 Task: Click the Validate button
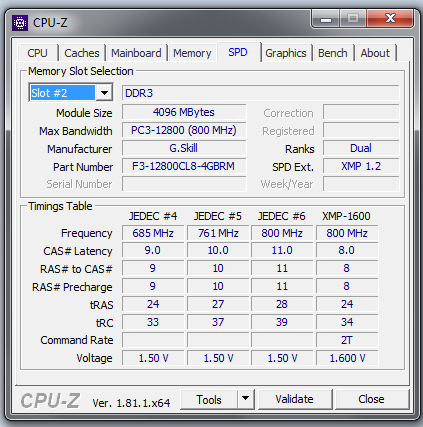pos(295,399)
